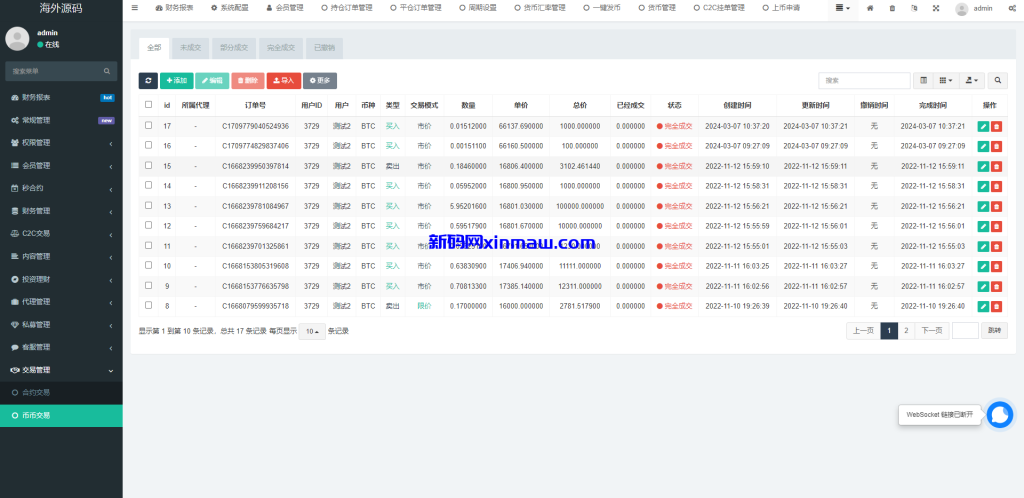Edit order row id 14
Viewport: 1024px width, 498px height.
click(x=984, y=186)
